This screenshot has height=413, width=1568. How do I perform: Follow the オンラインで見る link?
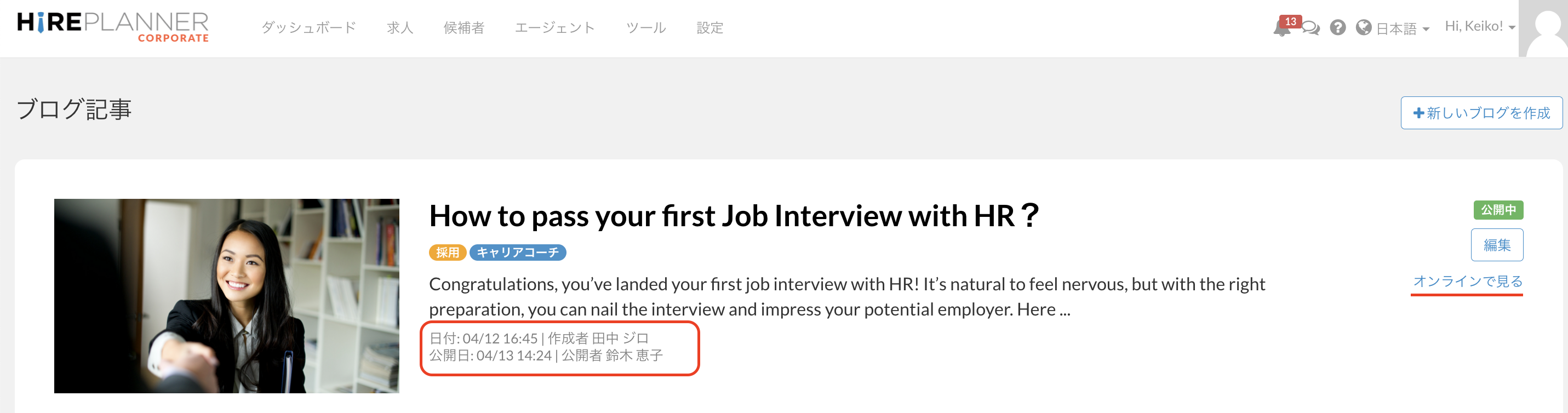[x=1467, y=281]
